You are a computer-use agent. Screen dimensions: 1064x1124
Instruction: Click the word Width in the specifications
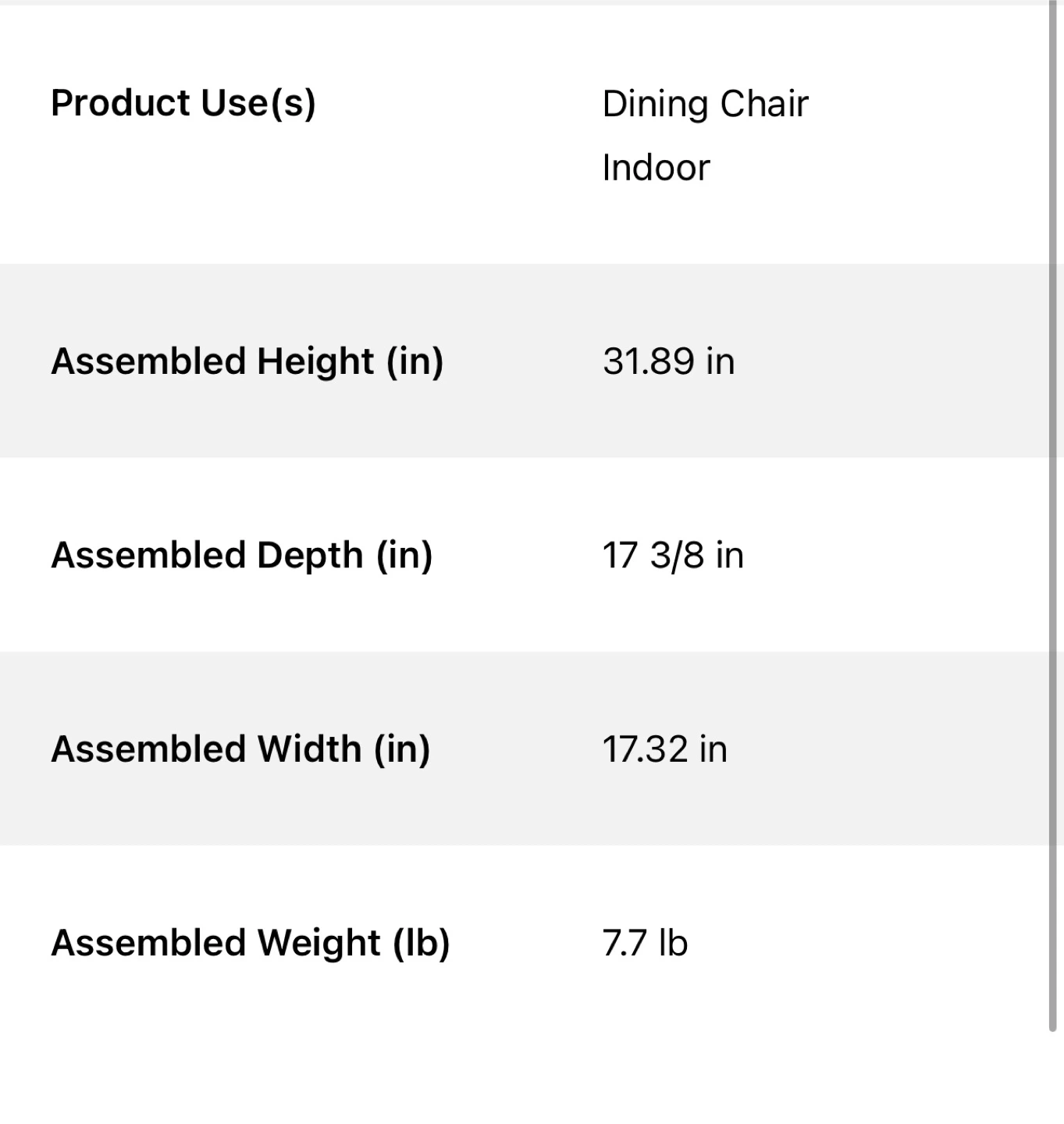tap(310, 749)
